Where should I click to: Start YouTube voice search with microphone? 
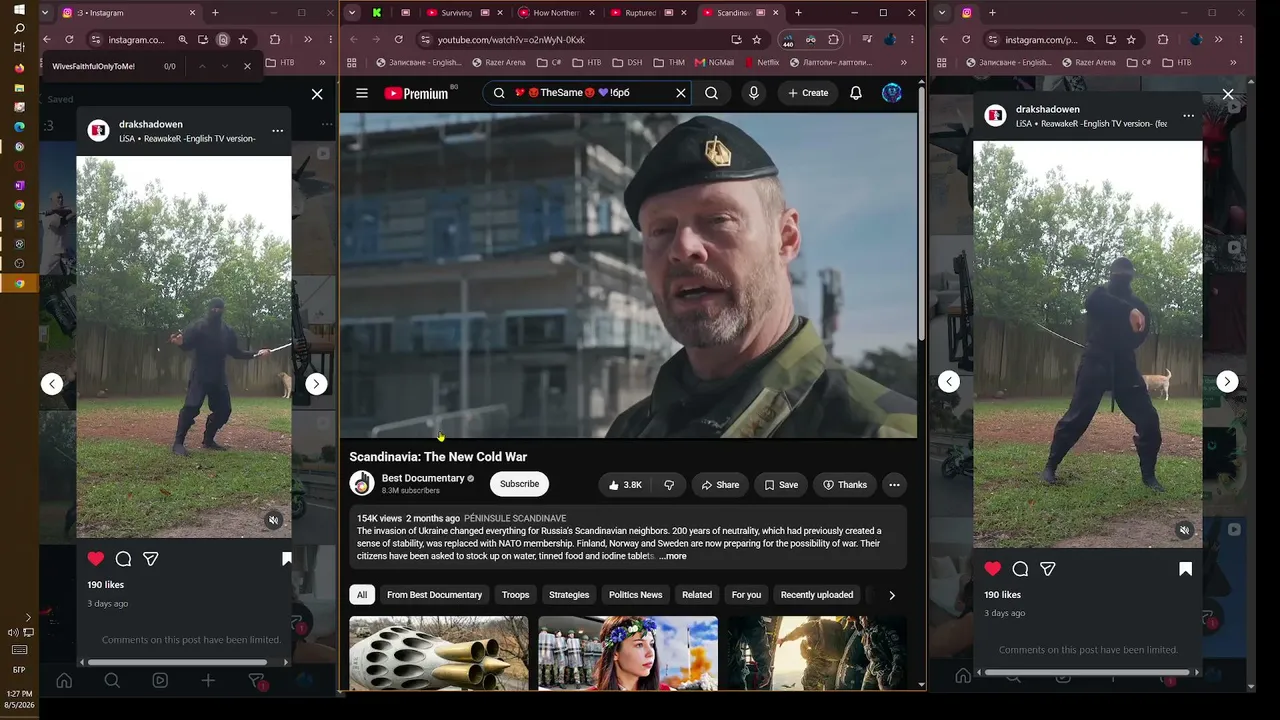754,93
